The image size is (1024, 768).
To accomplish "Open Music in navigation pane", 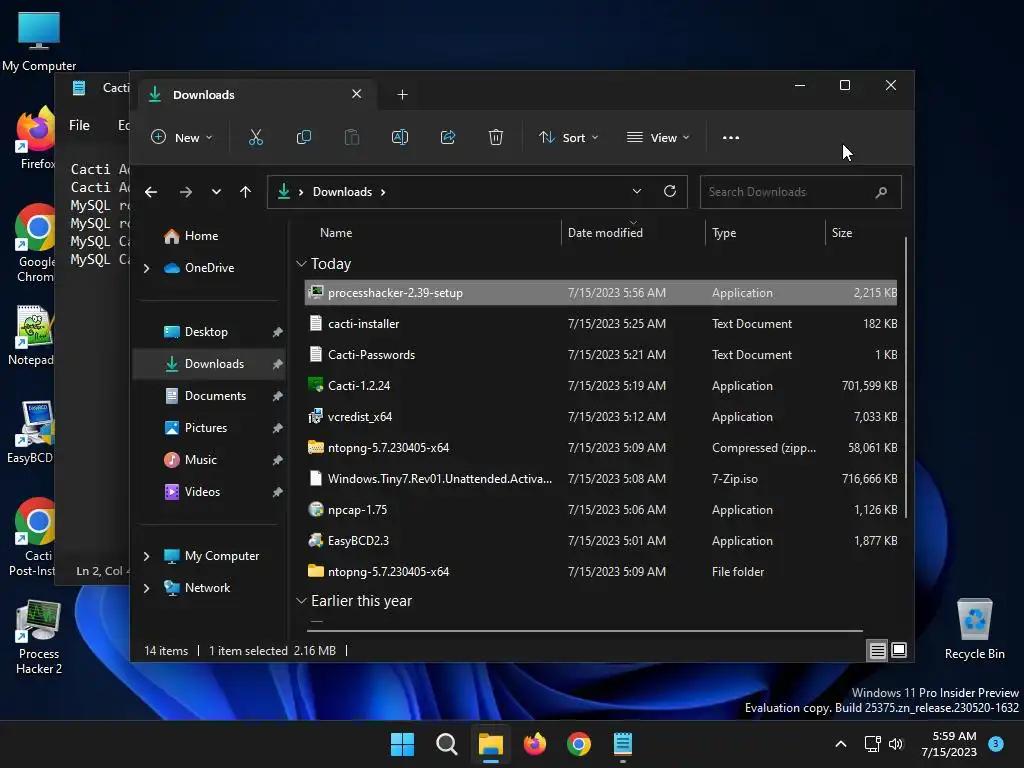I will click(x=200, y=460).
